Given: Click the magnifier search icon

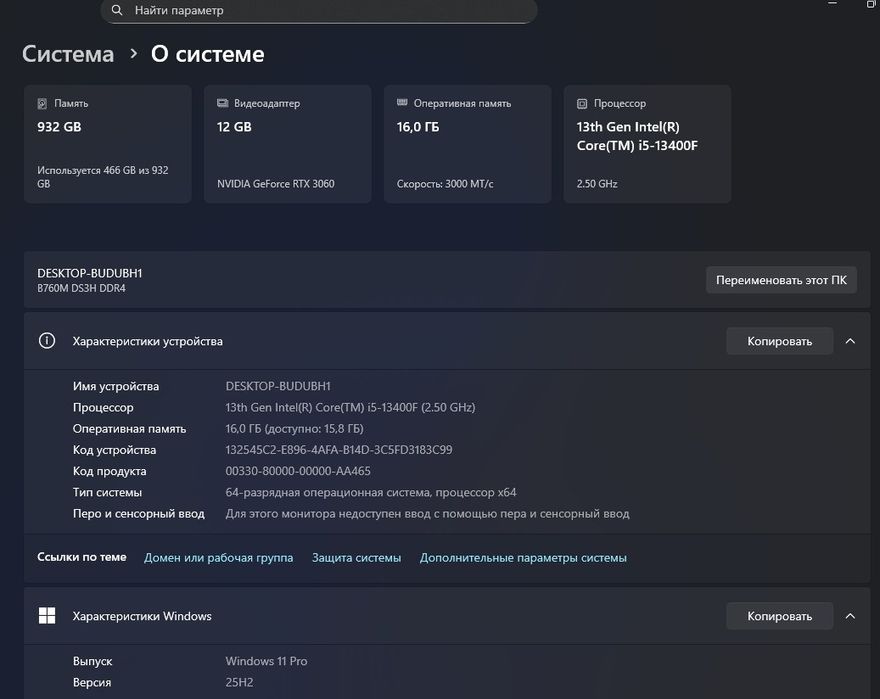Looking at the screenshot, I should tap(118, 10).
